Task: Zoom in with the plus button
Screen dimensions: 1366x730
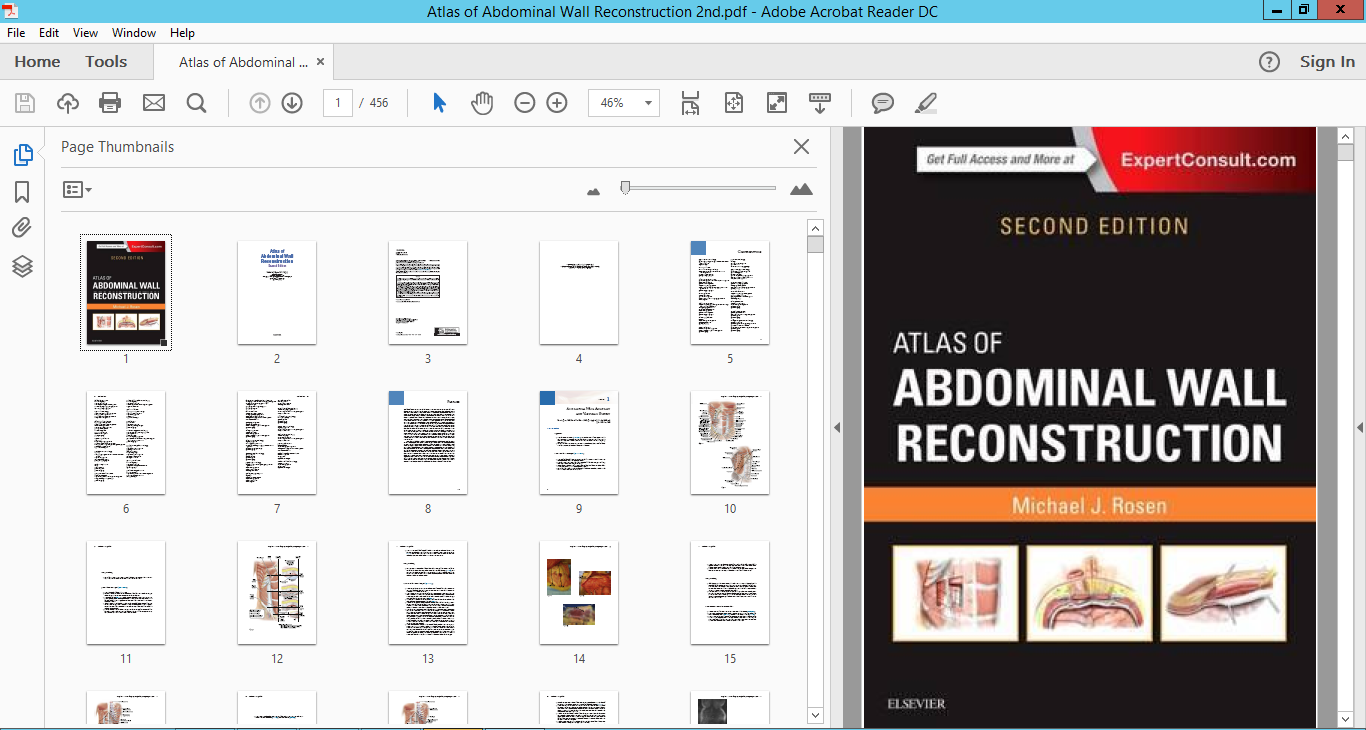Action: 557,103
